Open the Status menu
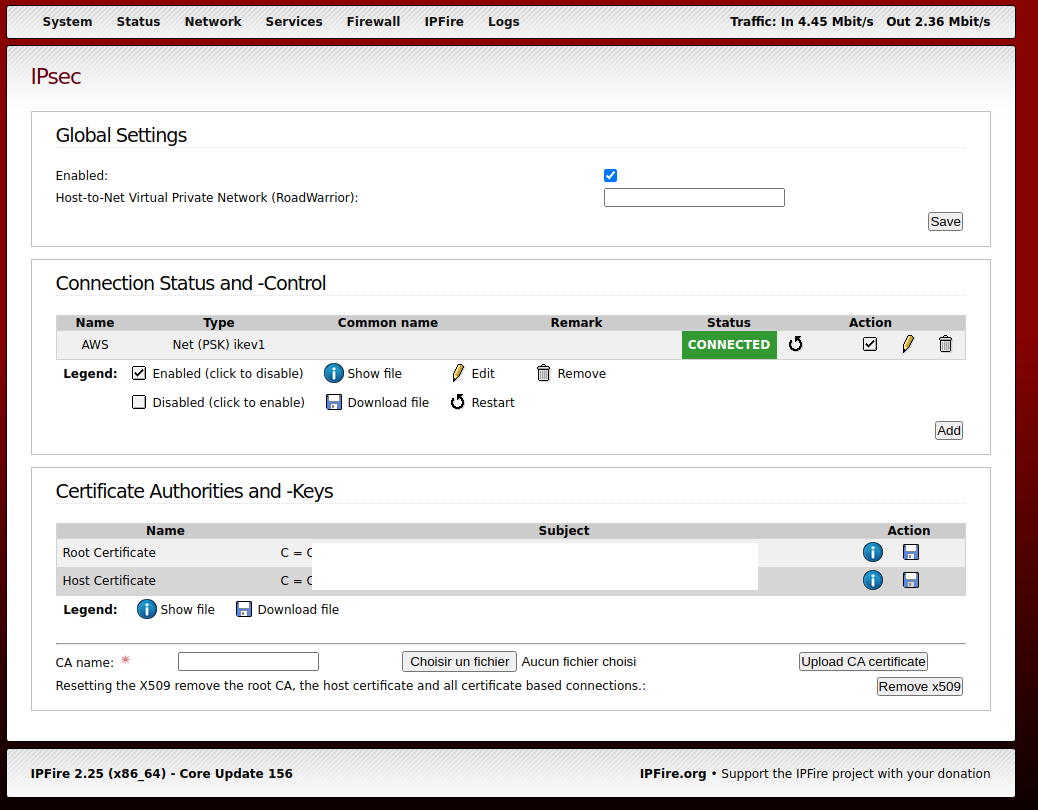 click(138, 21)
